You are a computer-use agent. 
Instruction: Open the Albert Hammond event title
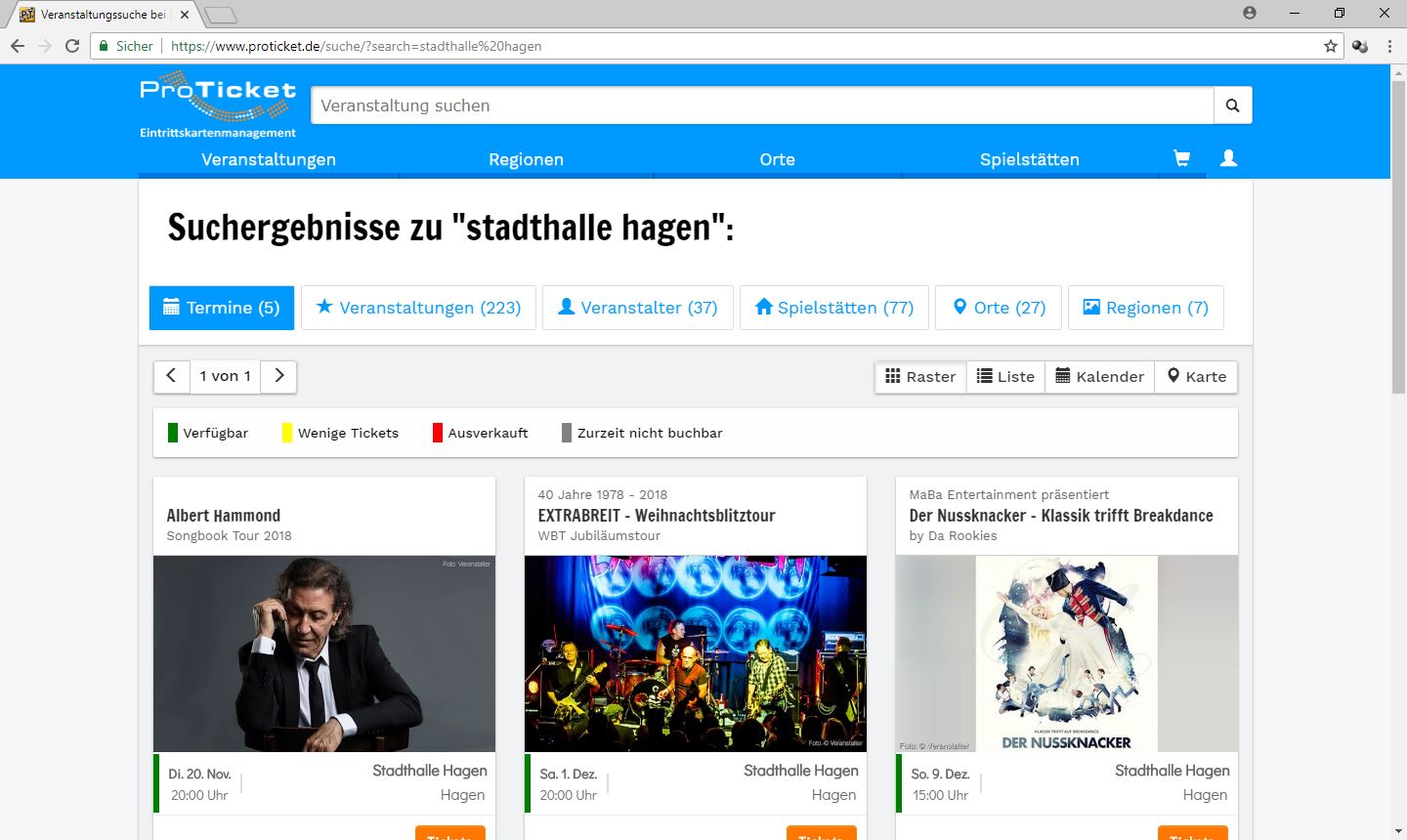tap(224, 516)
